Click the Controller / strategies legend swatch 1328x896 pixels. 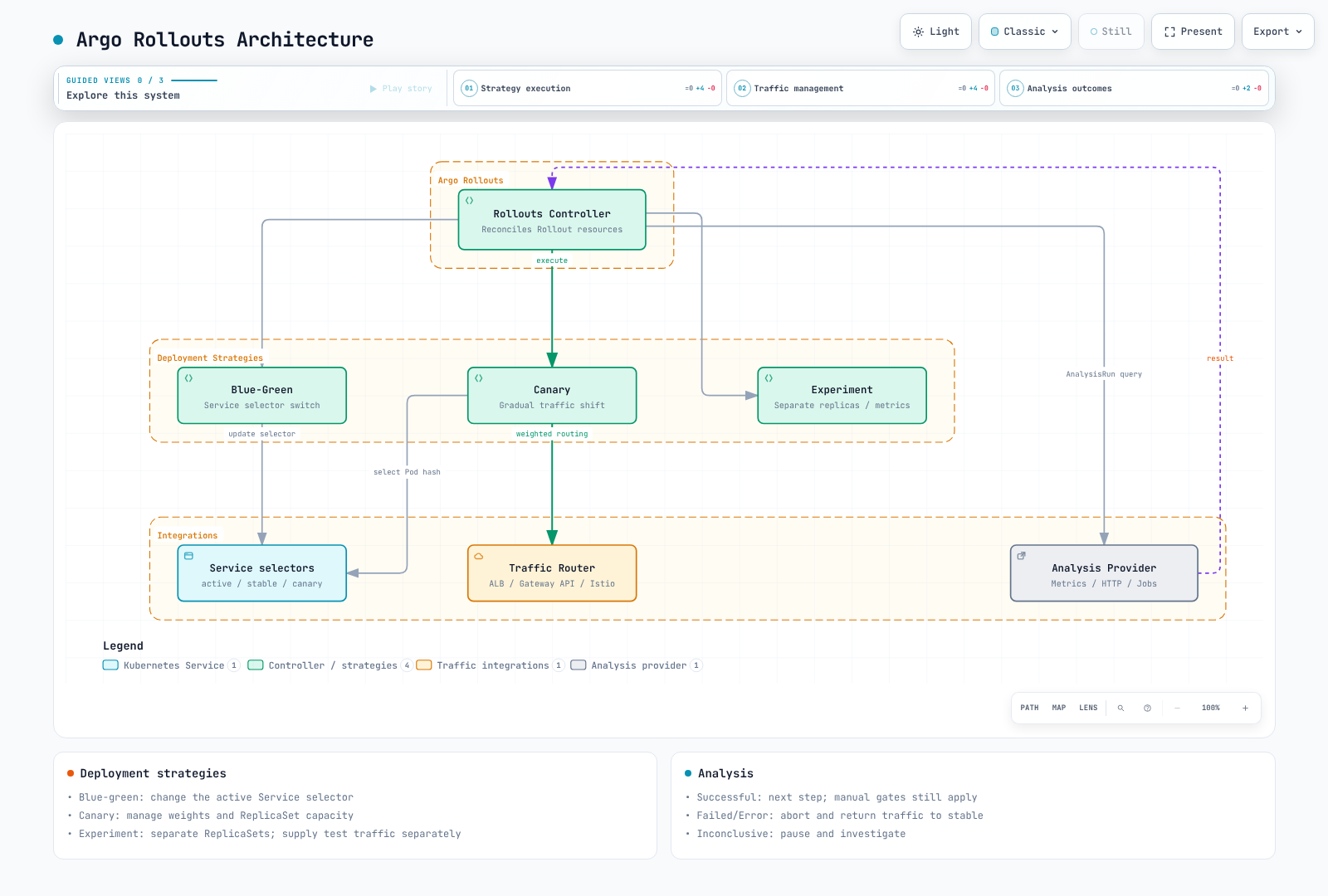tap(256, 665)
